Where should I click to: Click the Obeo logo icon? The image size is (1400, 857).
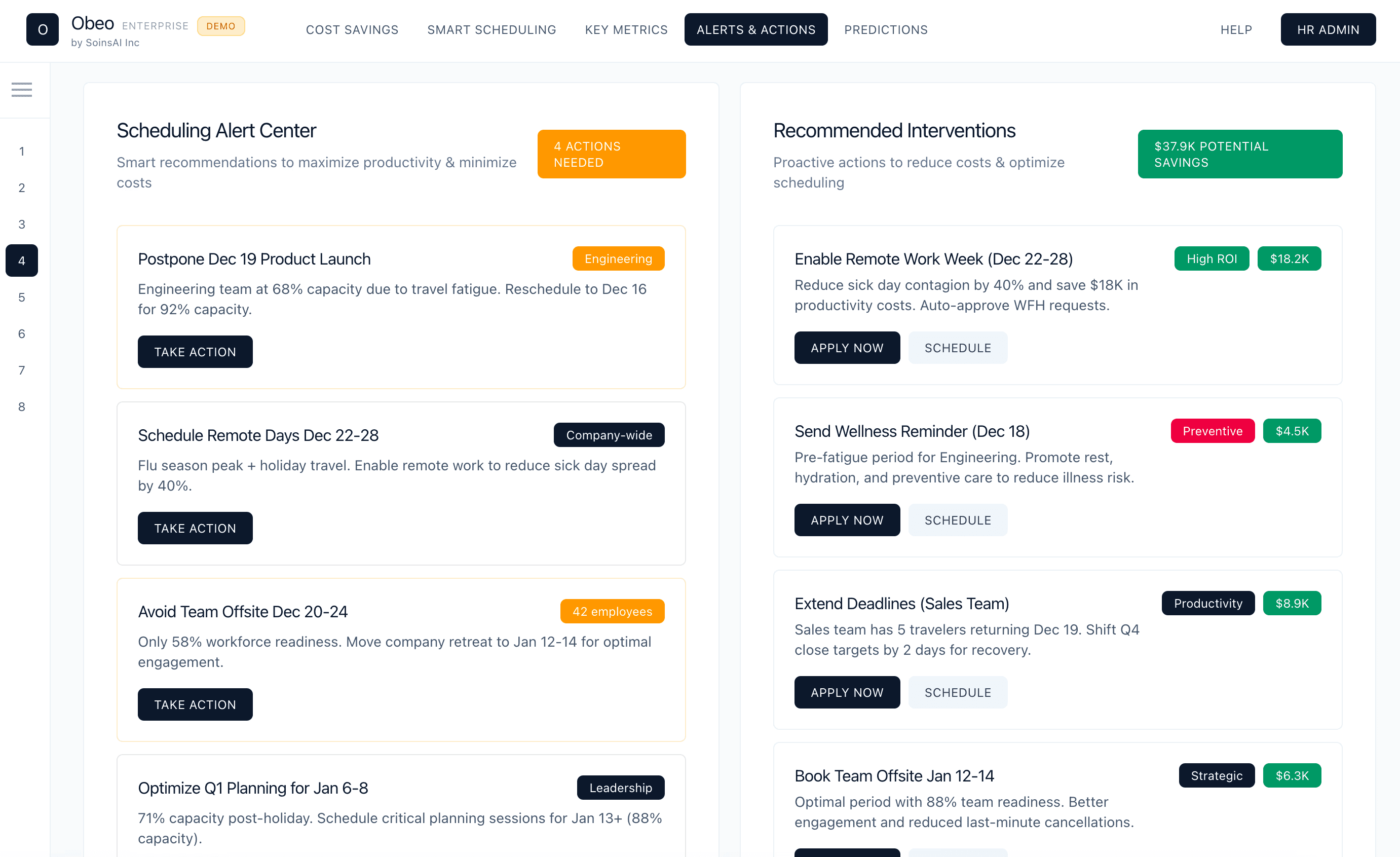(x=43, y=29)
